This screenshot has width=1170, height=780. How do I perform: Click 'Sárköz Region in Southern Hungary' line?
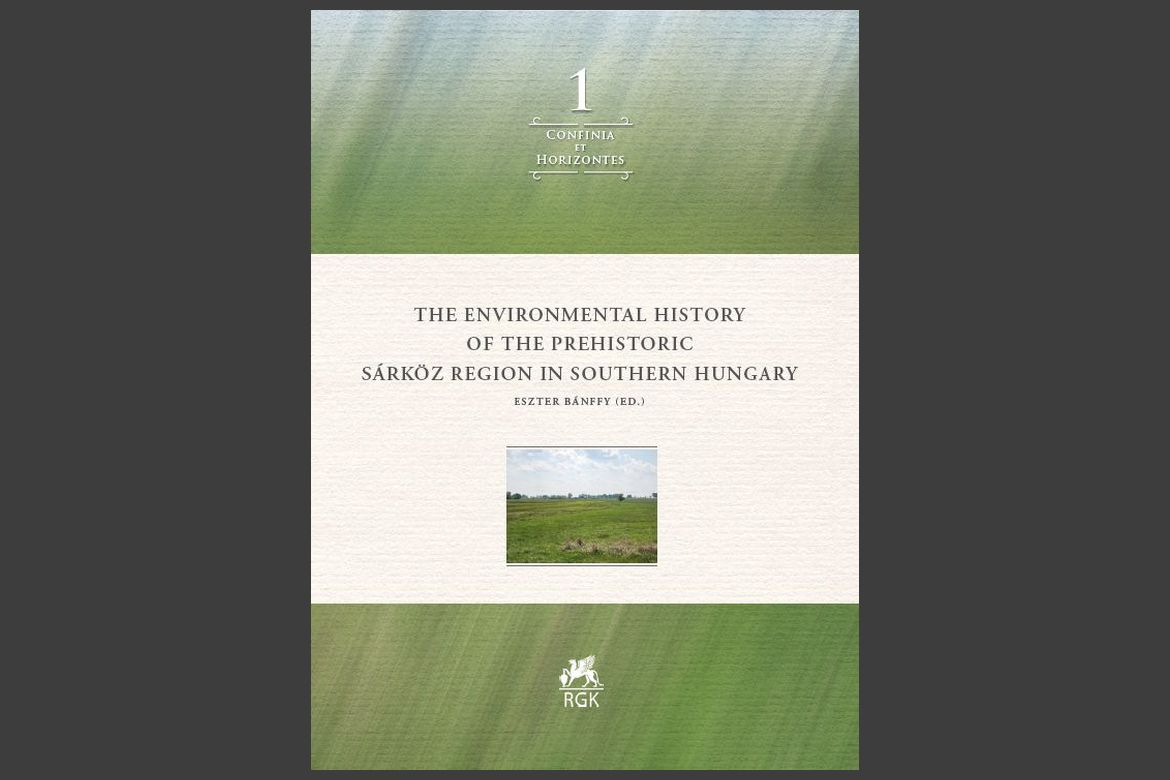(580, 374)
